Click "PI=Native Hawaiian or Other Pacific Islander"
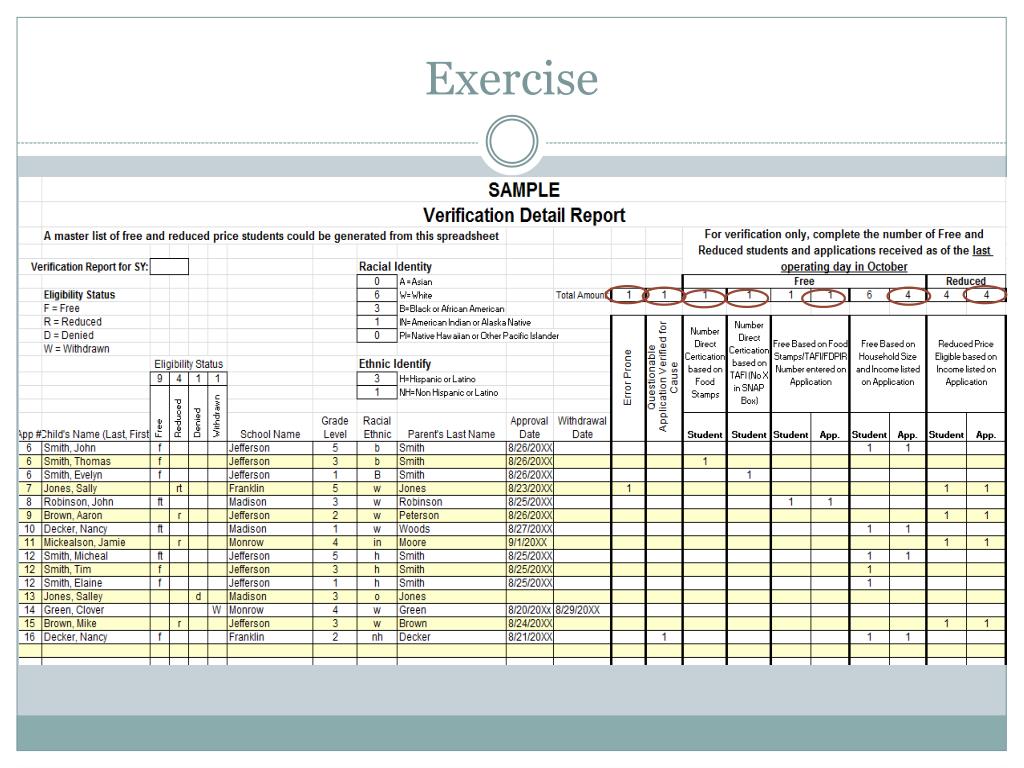The height and width of the screenshot is (768, 1024). [x=479, y=336]
